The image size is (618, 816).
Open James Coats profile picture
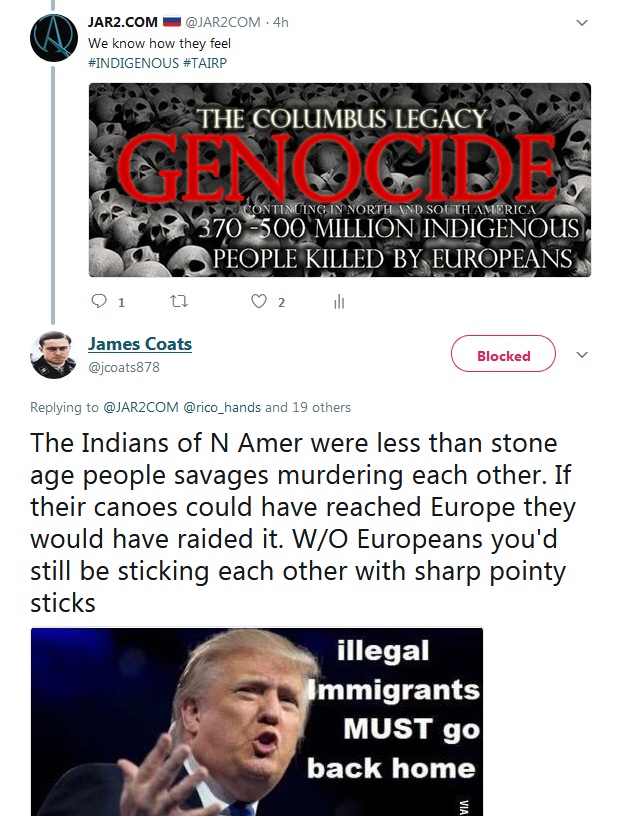pyautogui.click(x=54, y=354)
